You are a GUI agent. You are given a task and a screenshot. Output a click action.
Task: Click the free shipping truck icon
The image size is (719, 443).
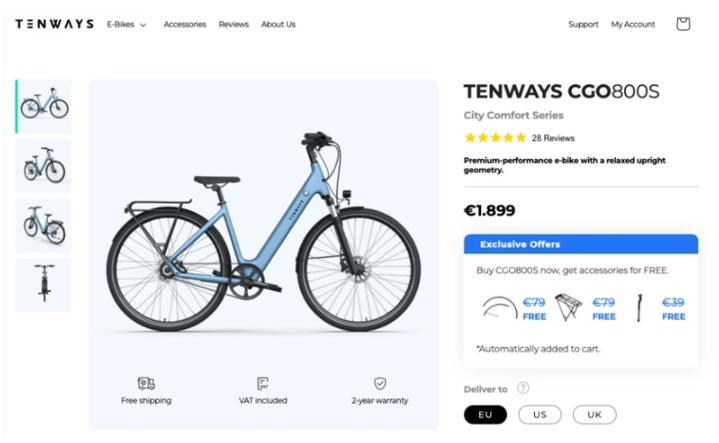coord(146,383)
